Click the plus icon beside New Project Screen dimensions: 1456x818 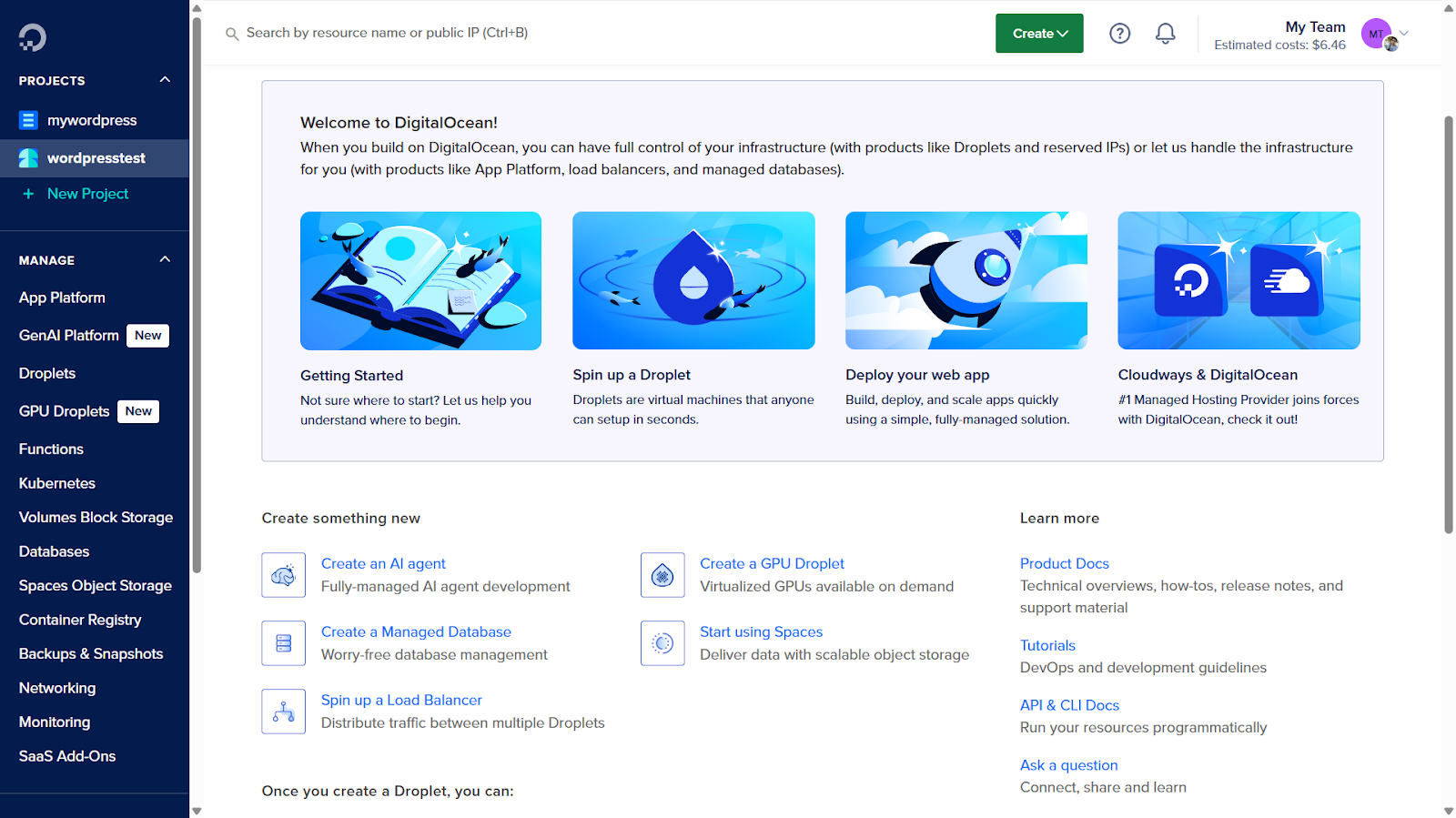pos(28,194)
